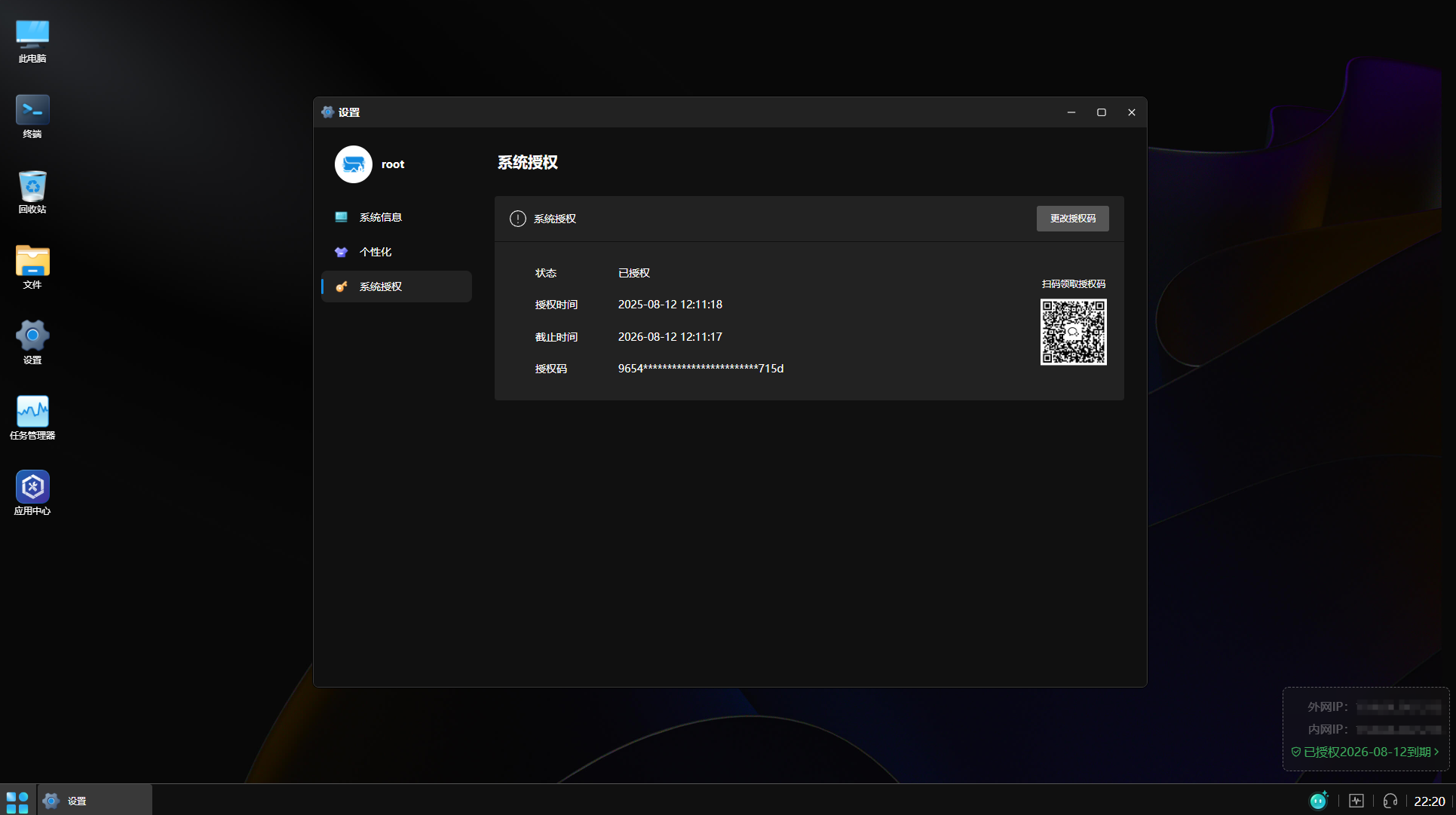Click the authorization QR code image
1456x815 pixels.
[1073, 332]
